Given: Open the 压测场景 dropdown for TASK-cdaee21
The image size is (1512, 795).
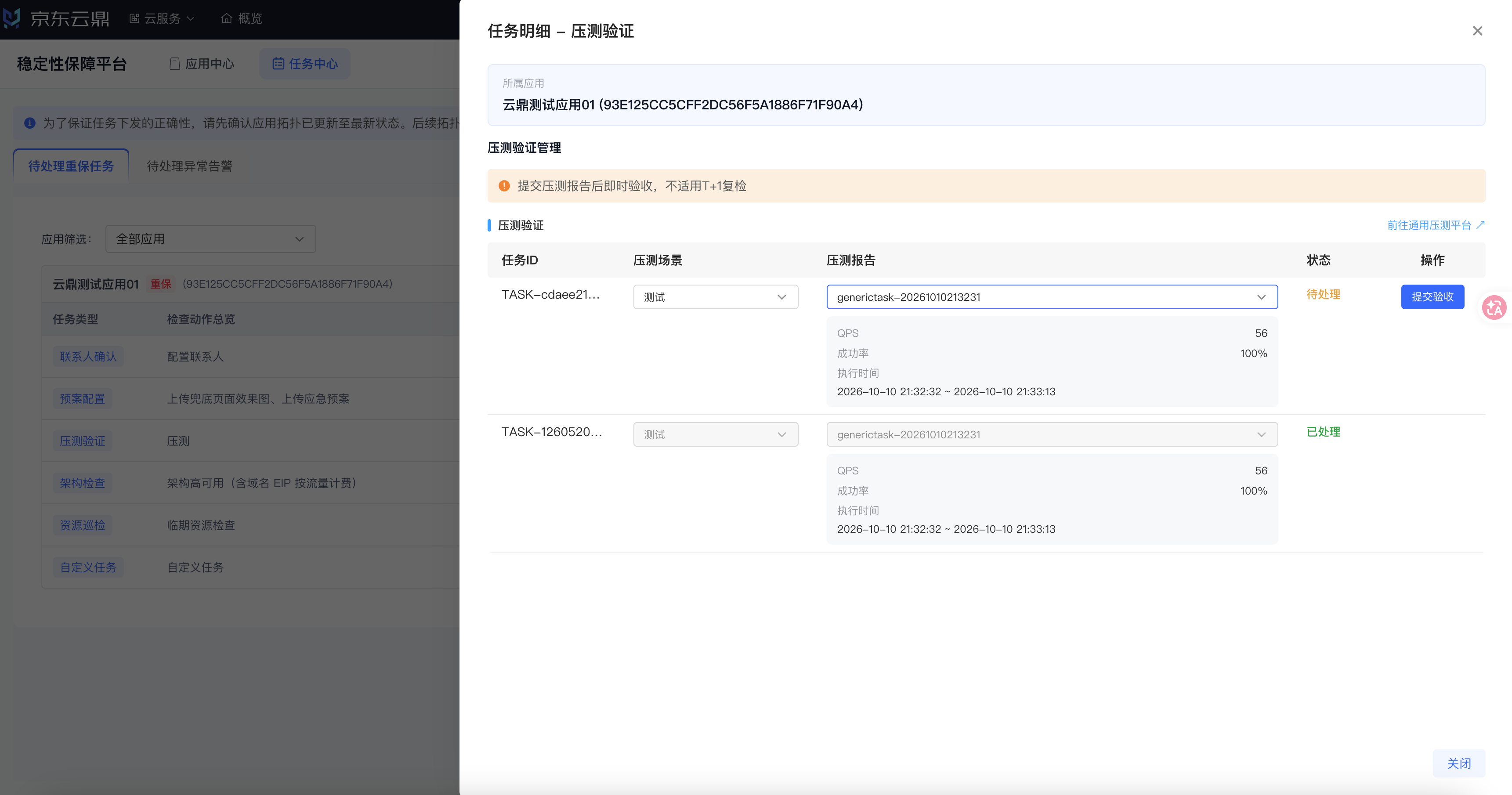Looking at the screenshot, I should [x=716, y=297].
